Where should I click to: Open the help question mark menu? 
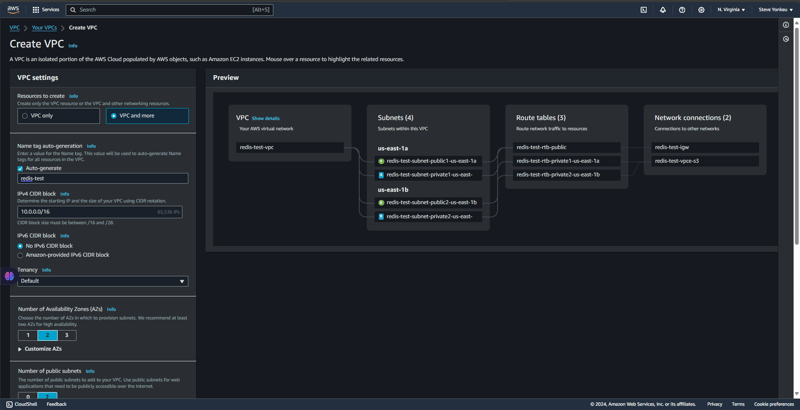[682, 10]
